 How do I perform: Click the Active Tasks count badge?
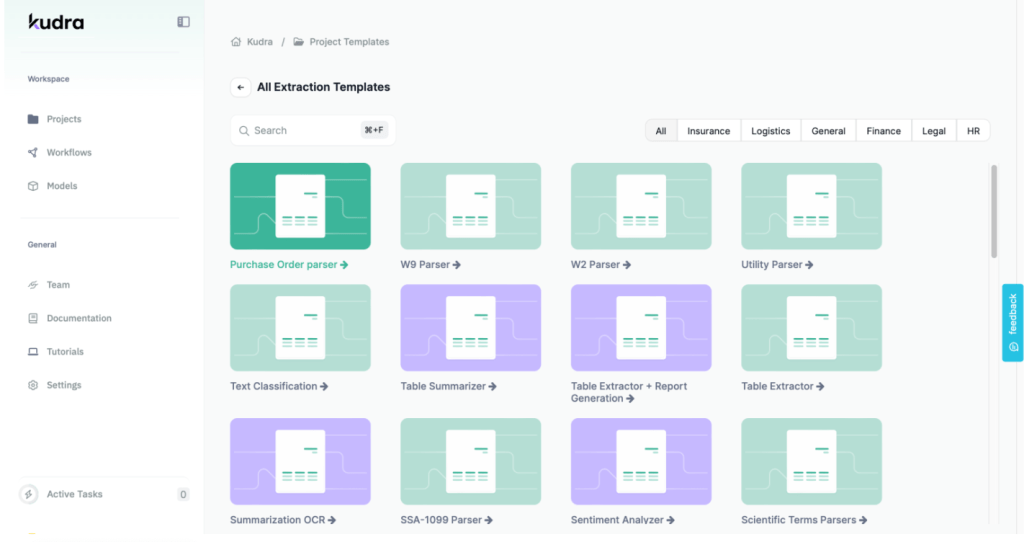(183, 494)
